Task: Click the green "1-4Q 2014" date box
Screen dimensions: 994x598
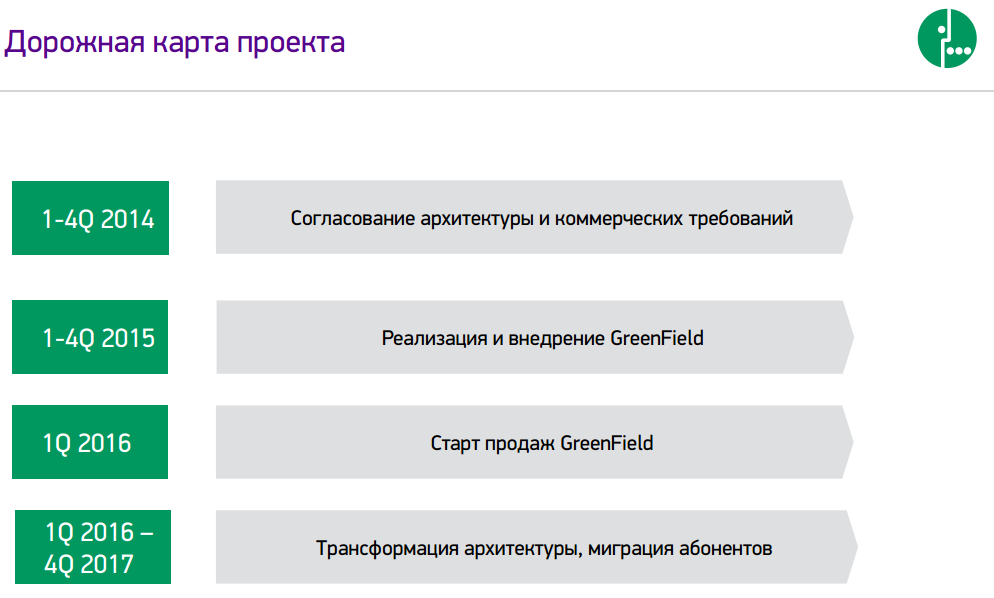Action: (x=91, y=218)
